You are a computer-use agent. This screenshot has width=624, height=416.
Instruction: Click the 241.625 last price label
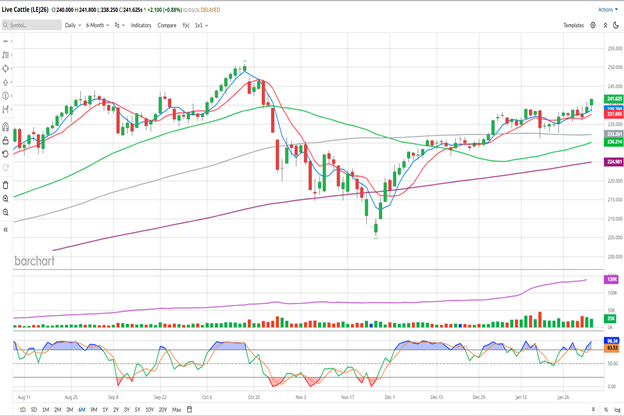tap(614, 99)
